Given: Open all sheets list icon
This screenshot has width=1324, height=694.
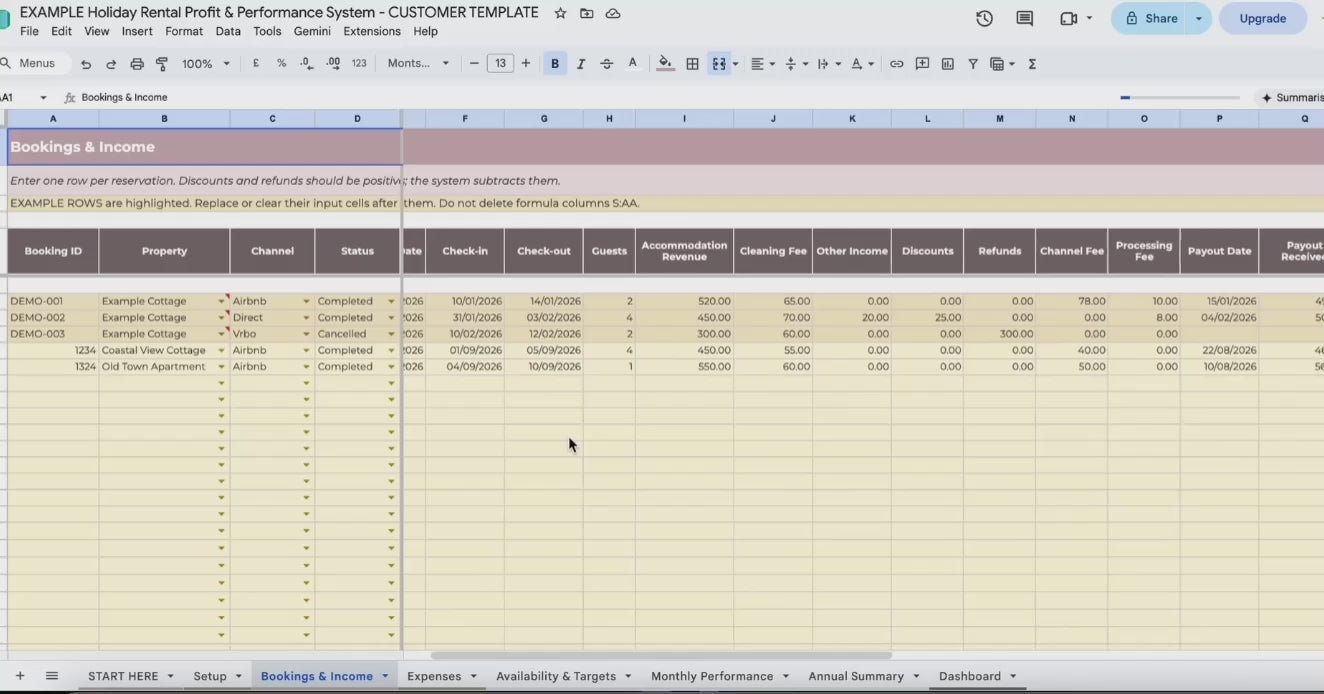Looking at the screenshot, I should point(52,676).
